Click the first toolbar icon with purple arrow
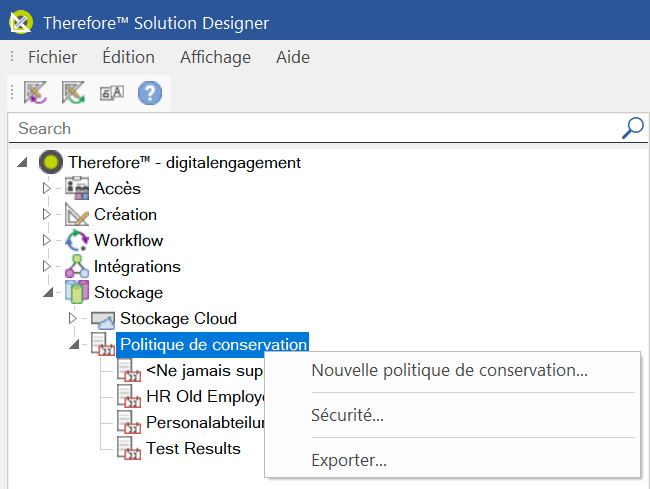The width and height of the screenshot is (650, 489). (36, 93)
